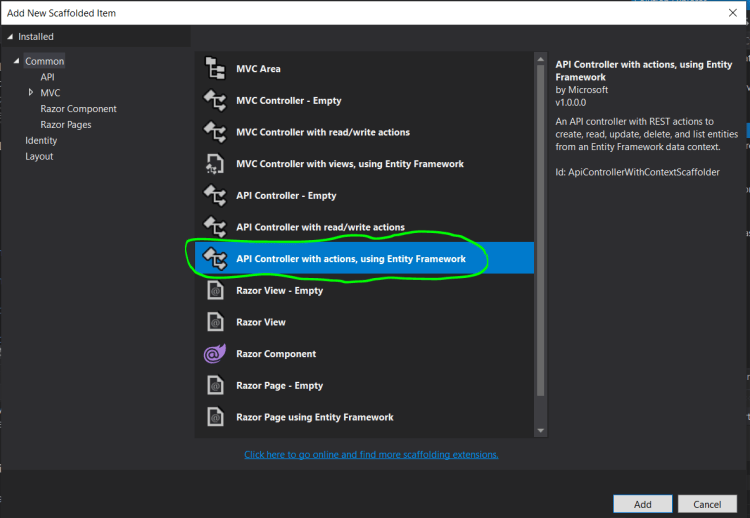This screenshot has height=518, width=750.
Task: Choose API Controller - Empty template name
Action: [x=286, y=195]
